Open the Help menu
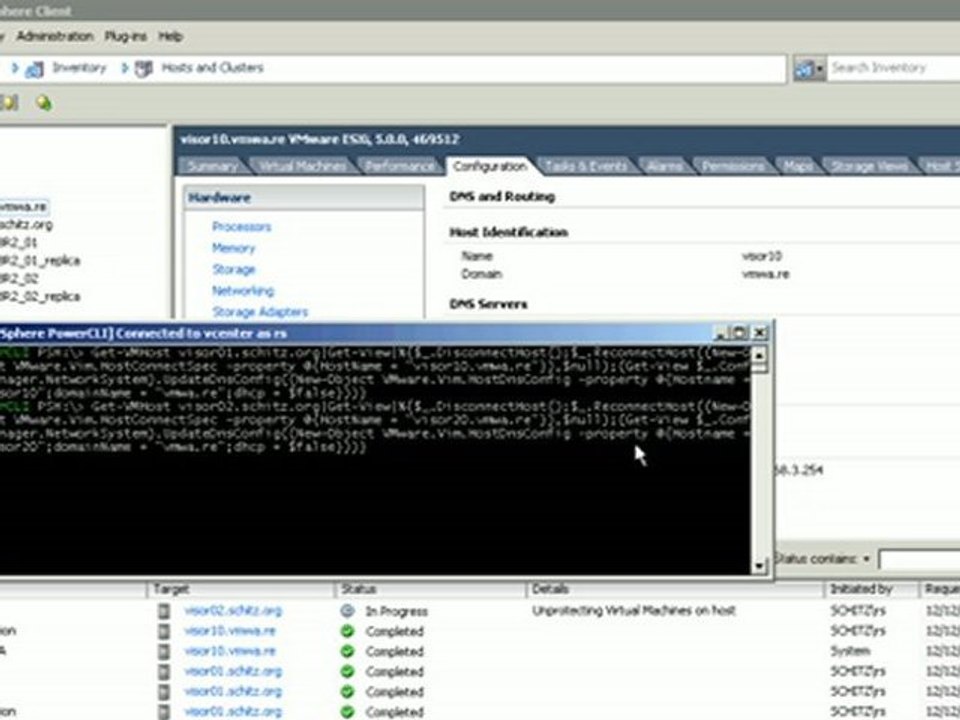The image size is (960, 720). click(x=170, y=36)
